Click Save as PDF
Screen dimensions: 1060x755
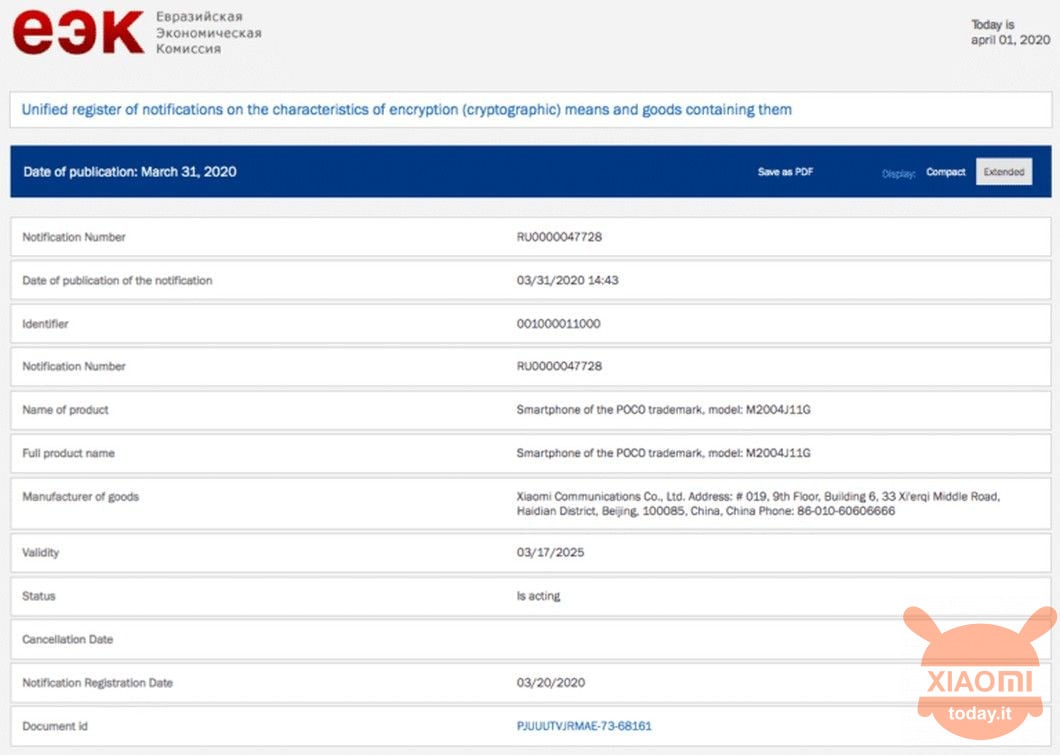click(x=785, y=172)
